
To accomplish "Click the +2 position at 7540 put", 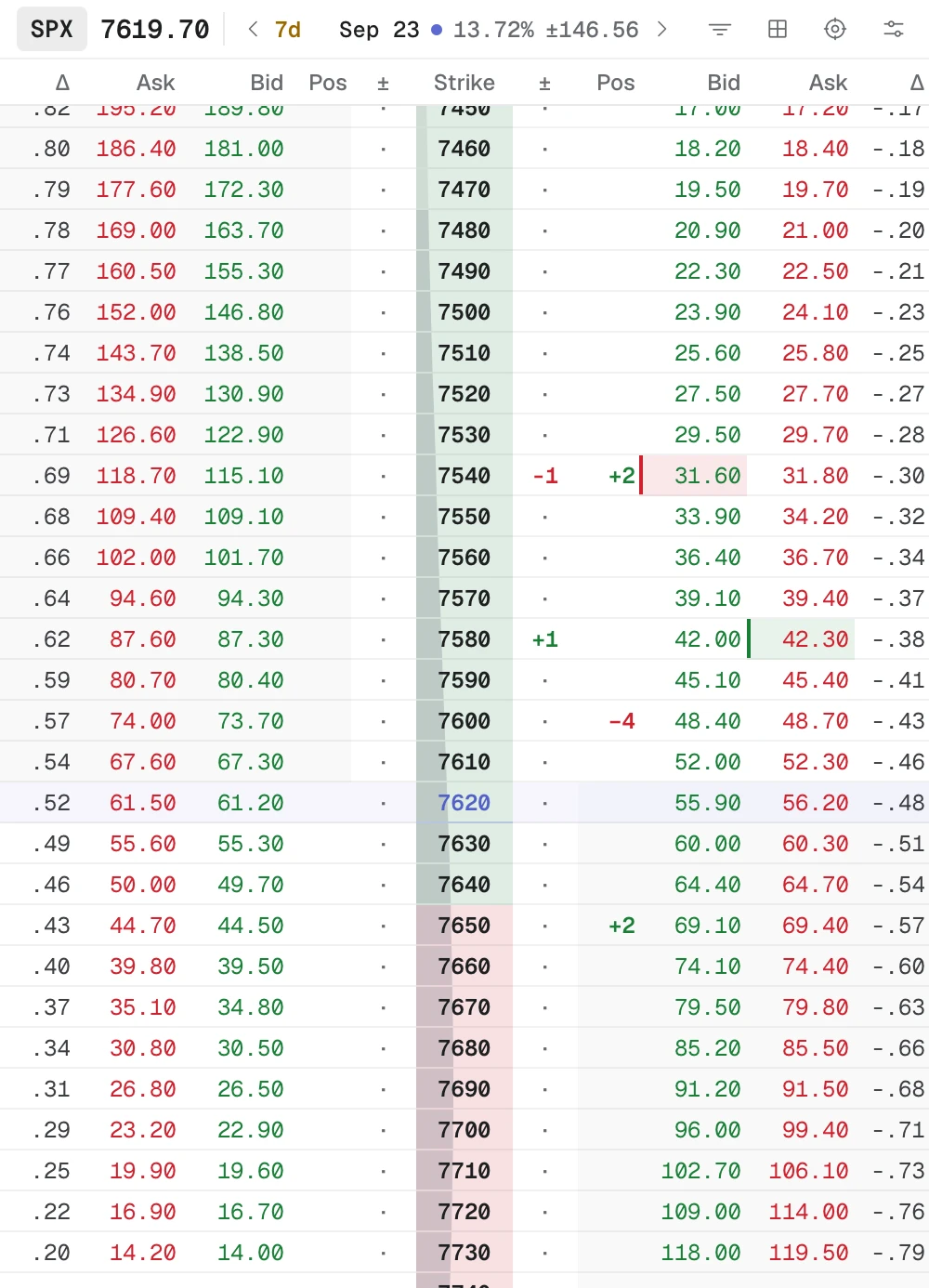I will (622, 476).
